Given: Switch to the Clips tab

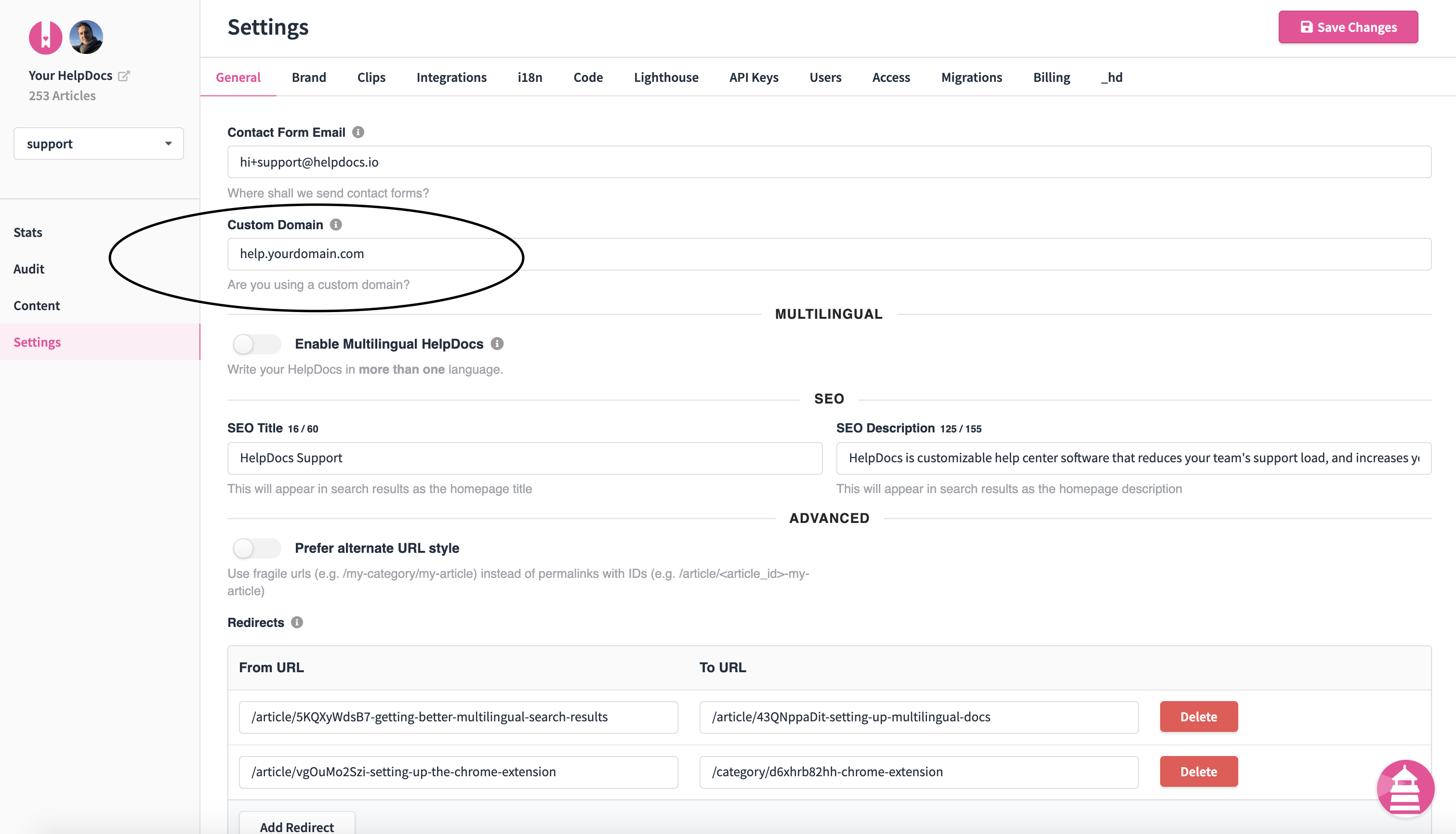Looking at the screenshot, I should pos(371,78).
